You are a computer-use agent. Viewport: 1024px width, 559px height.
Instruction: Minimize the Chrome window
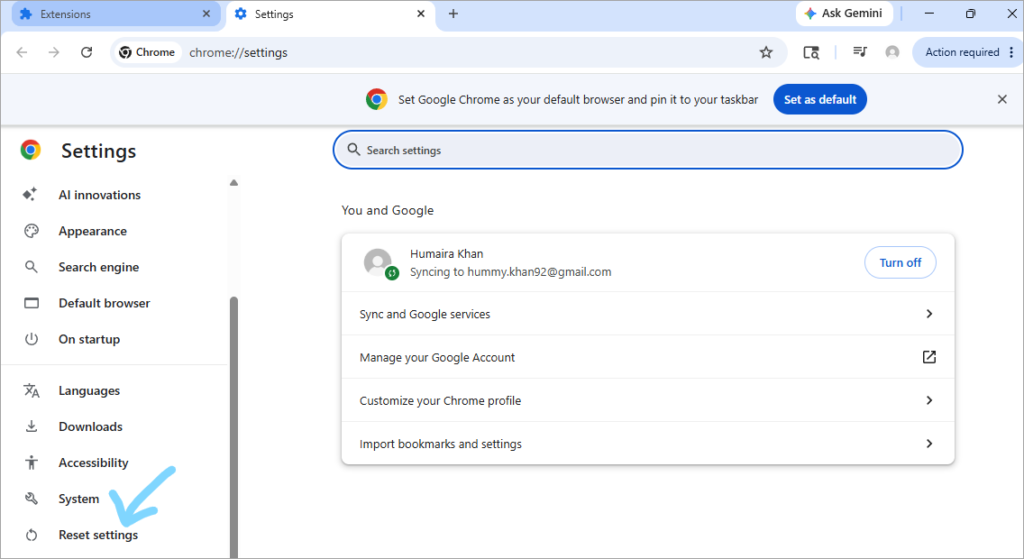coord(929,14)
